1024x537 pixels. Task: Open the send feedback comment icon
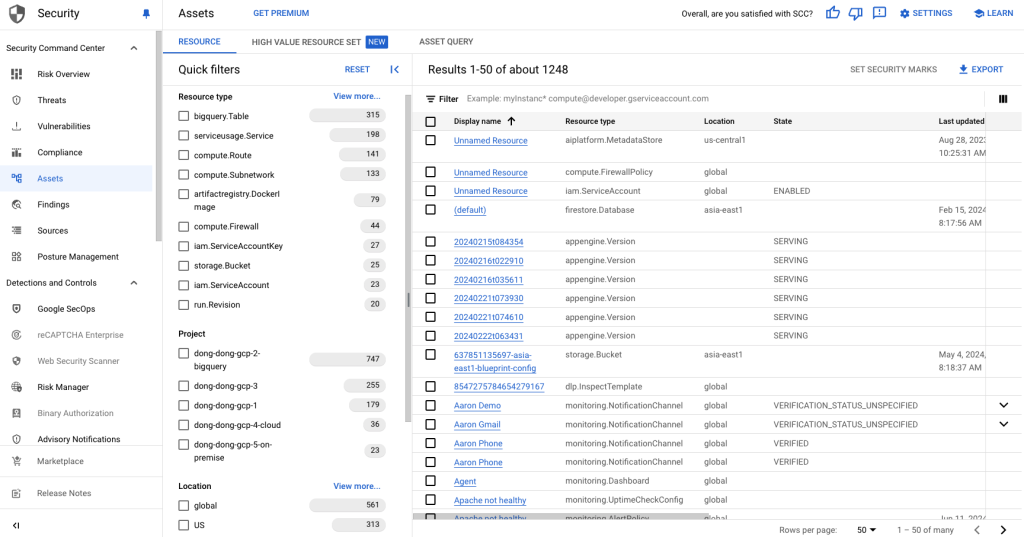tap(879, 13)
